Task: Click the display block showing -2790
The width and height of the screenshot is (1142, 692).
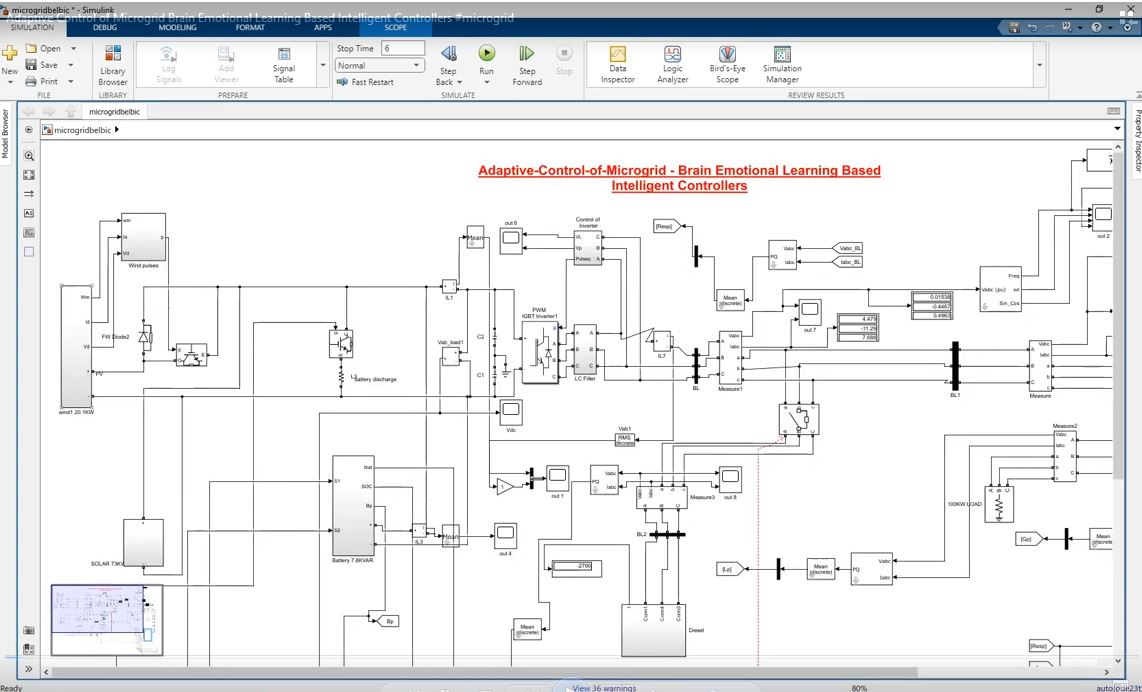Action: pos(577,566)
